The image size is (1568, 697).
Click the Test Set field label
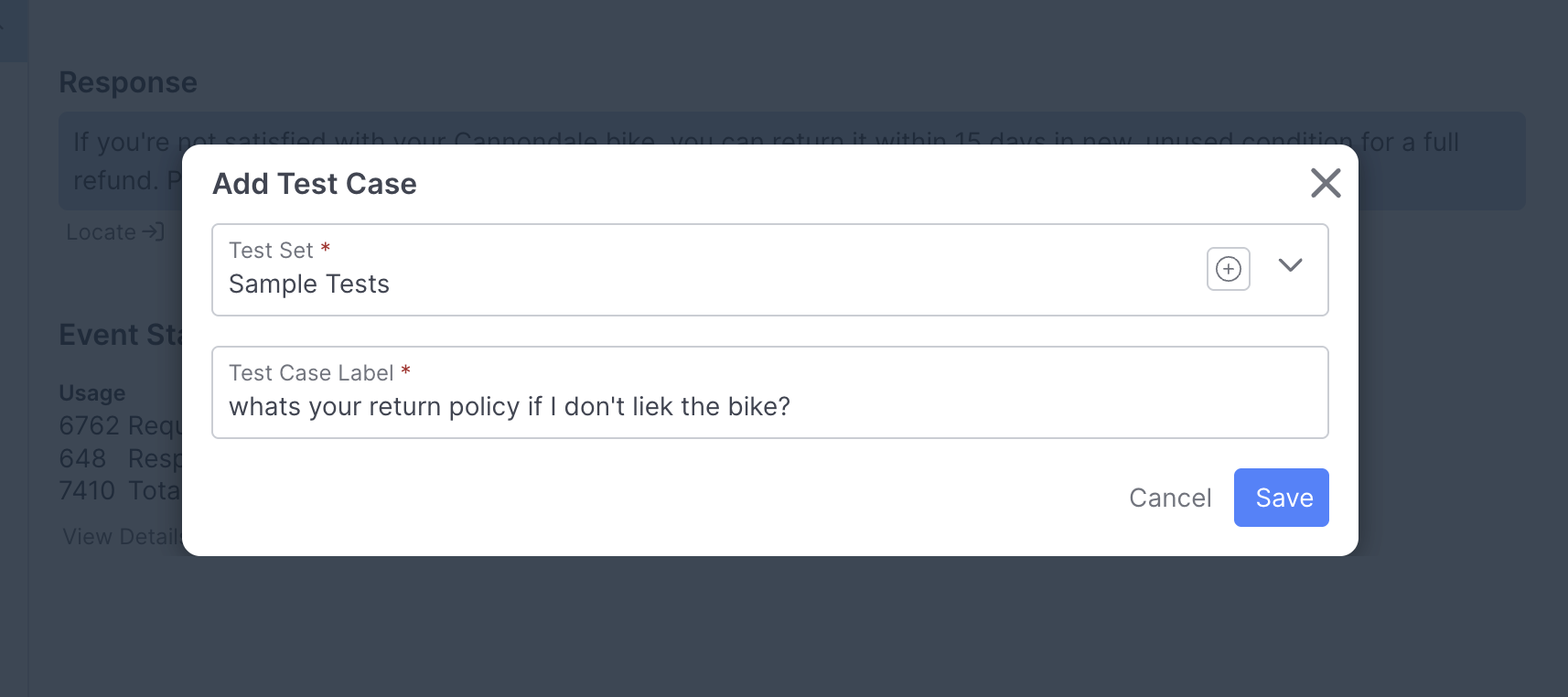pyautogui.click(x=271, y=251)
